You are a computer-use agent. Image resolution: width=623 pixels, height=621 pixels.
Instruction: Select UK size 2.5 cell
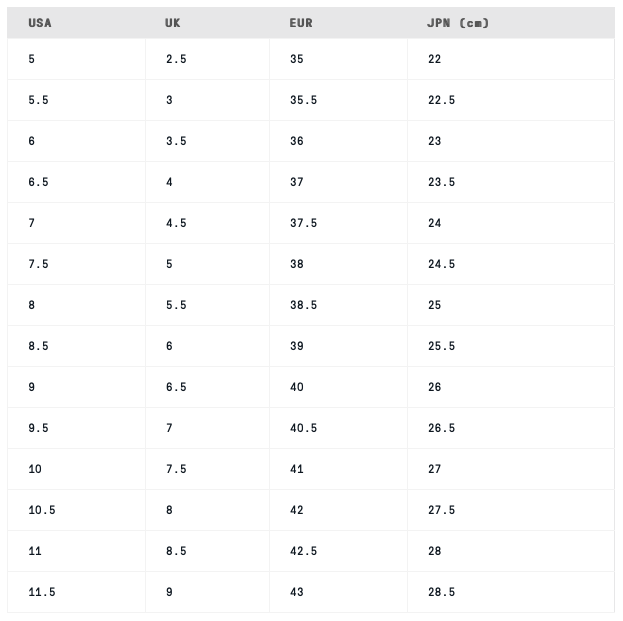point(207,59)
